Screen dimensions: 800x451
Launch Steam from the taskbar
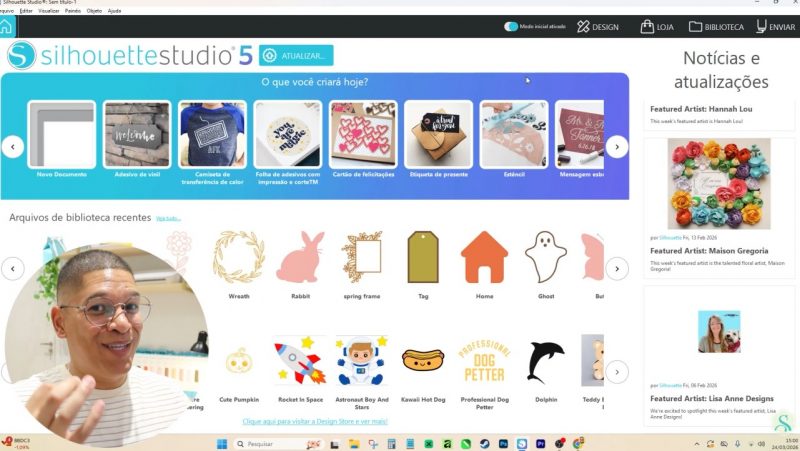pyautogui.click(x=484, y=444)
